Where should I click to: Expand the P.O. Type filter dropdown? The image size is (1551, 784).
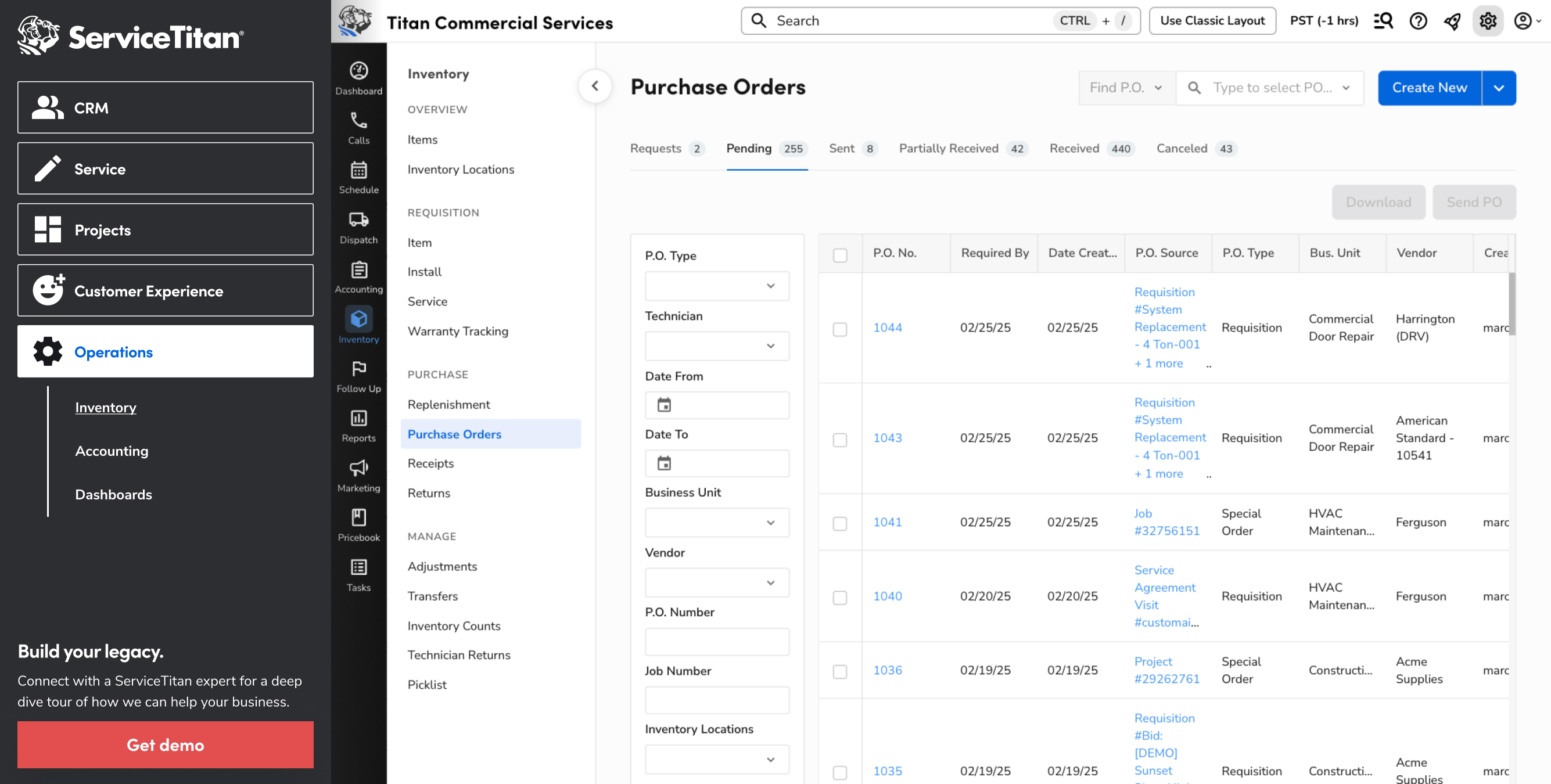[x=716, y=286]
